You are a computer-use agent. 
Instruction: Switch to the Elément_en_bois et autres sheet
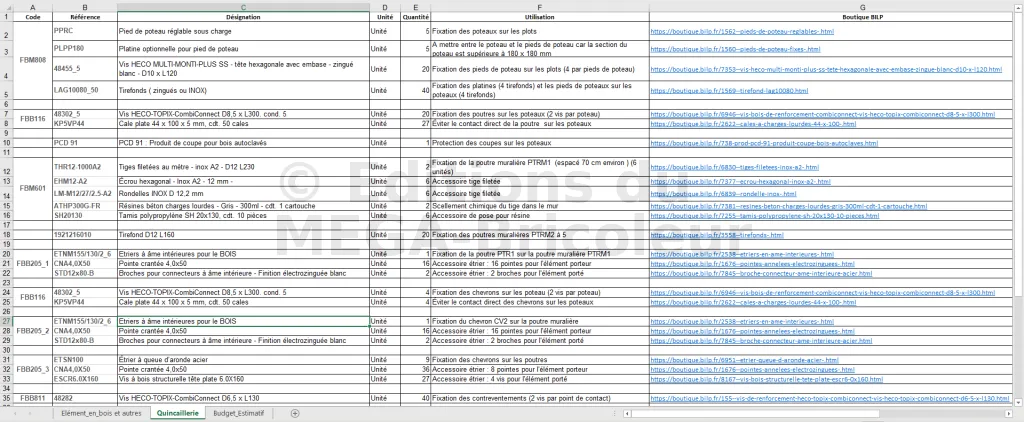pyautogui.click(x=101, y=412)
